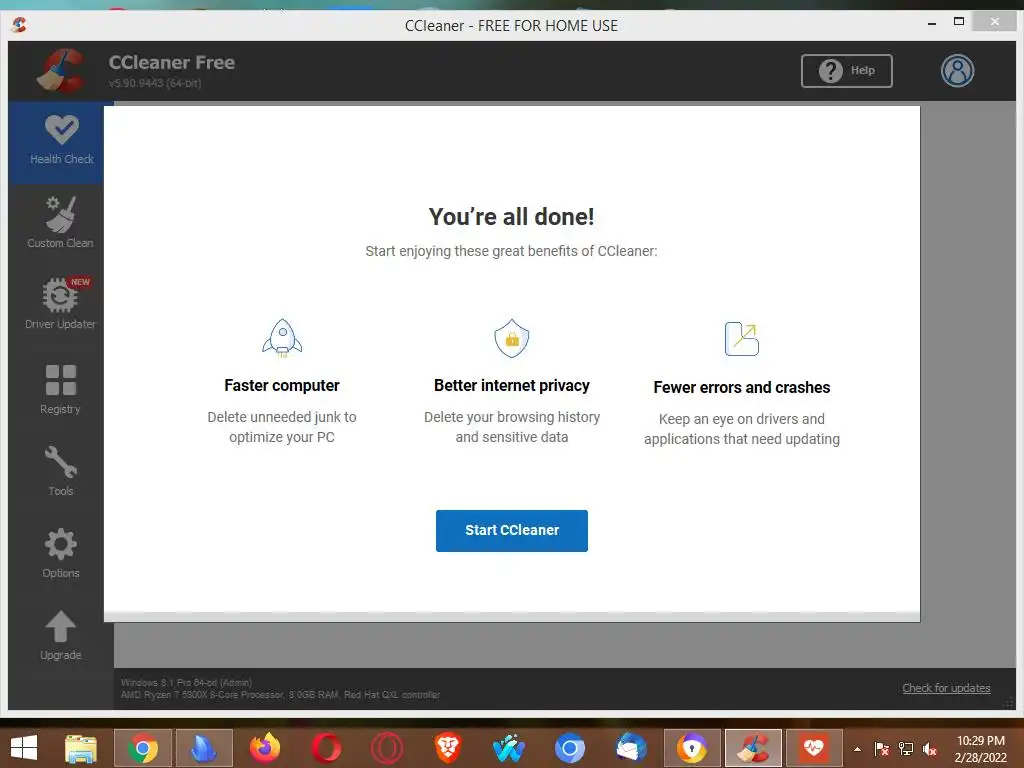The image size is (1024, 768).
Task: Launch Firefox from the taskbar
Action: [x=264, y=748]
